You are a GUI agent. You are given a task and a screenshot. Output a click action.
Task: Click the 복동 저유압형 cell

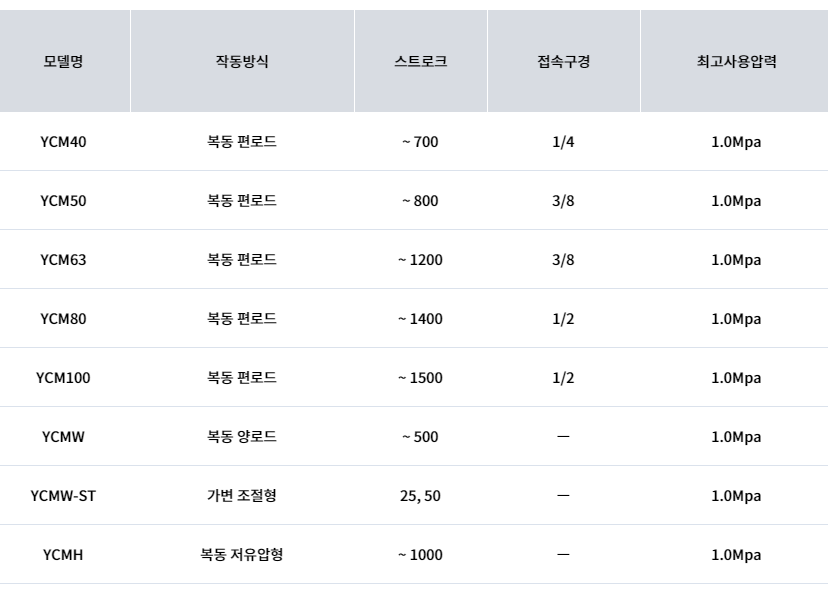pyautogui.click(x=242, y=555)
